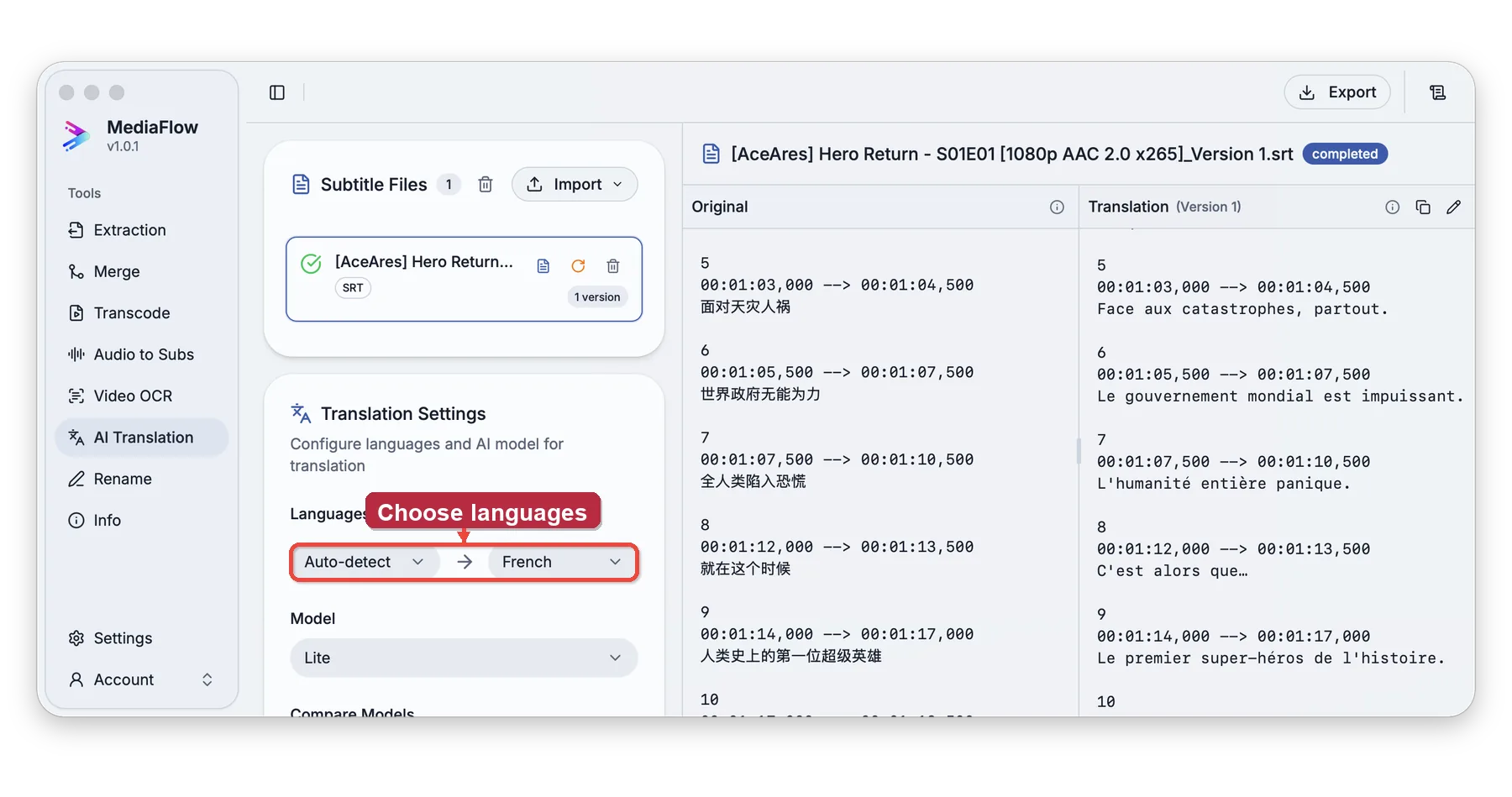This screenshot has width=1512, height=797.
Task: Click the Transcode file icon
Action: [76, 313]
